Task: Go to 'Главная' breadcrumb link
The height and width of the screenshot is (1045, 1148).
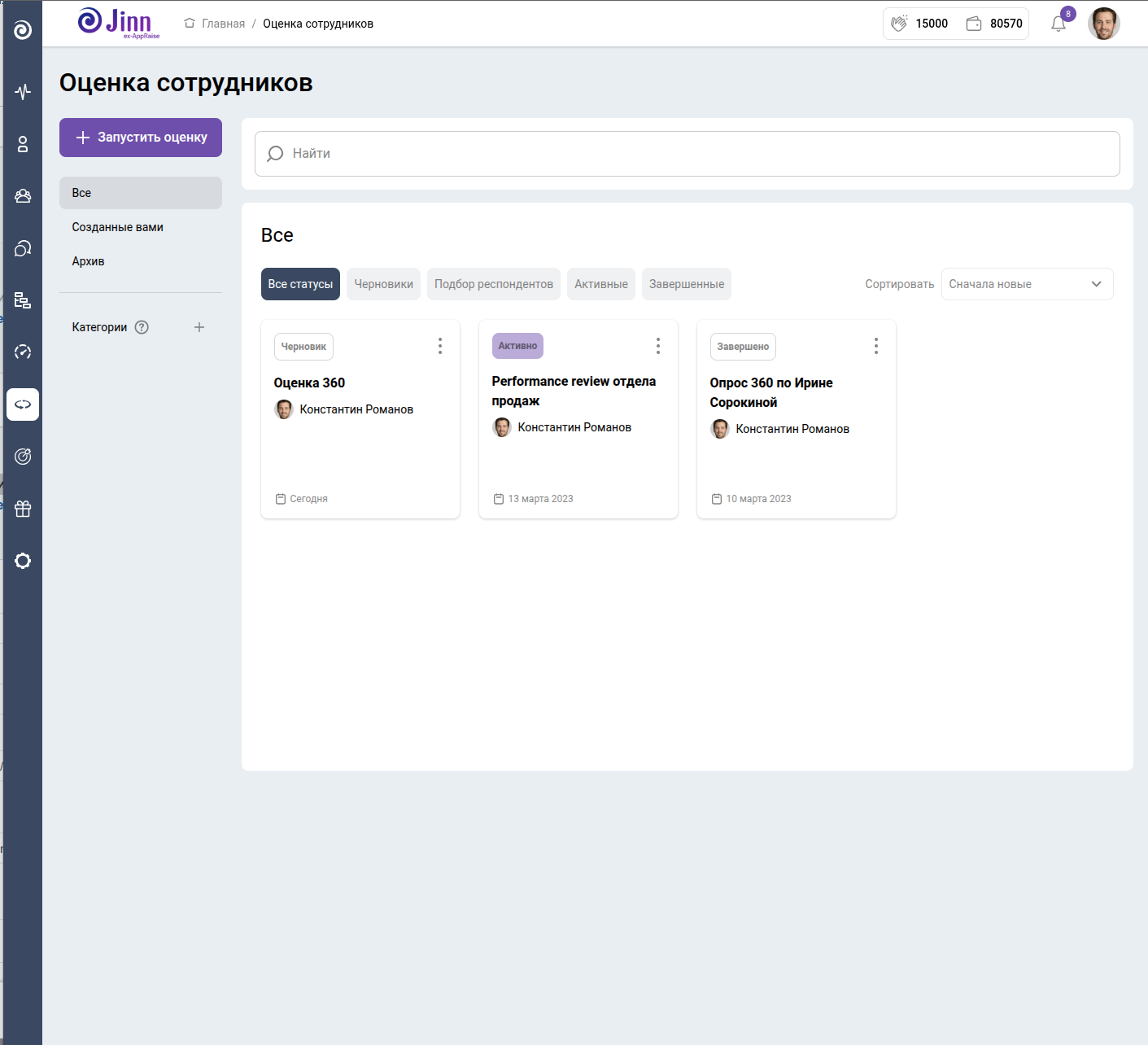Action: (223, 24)
